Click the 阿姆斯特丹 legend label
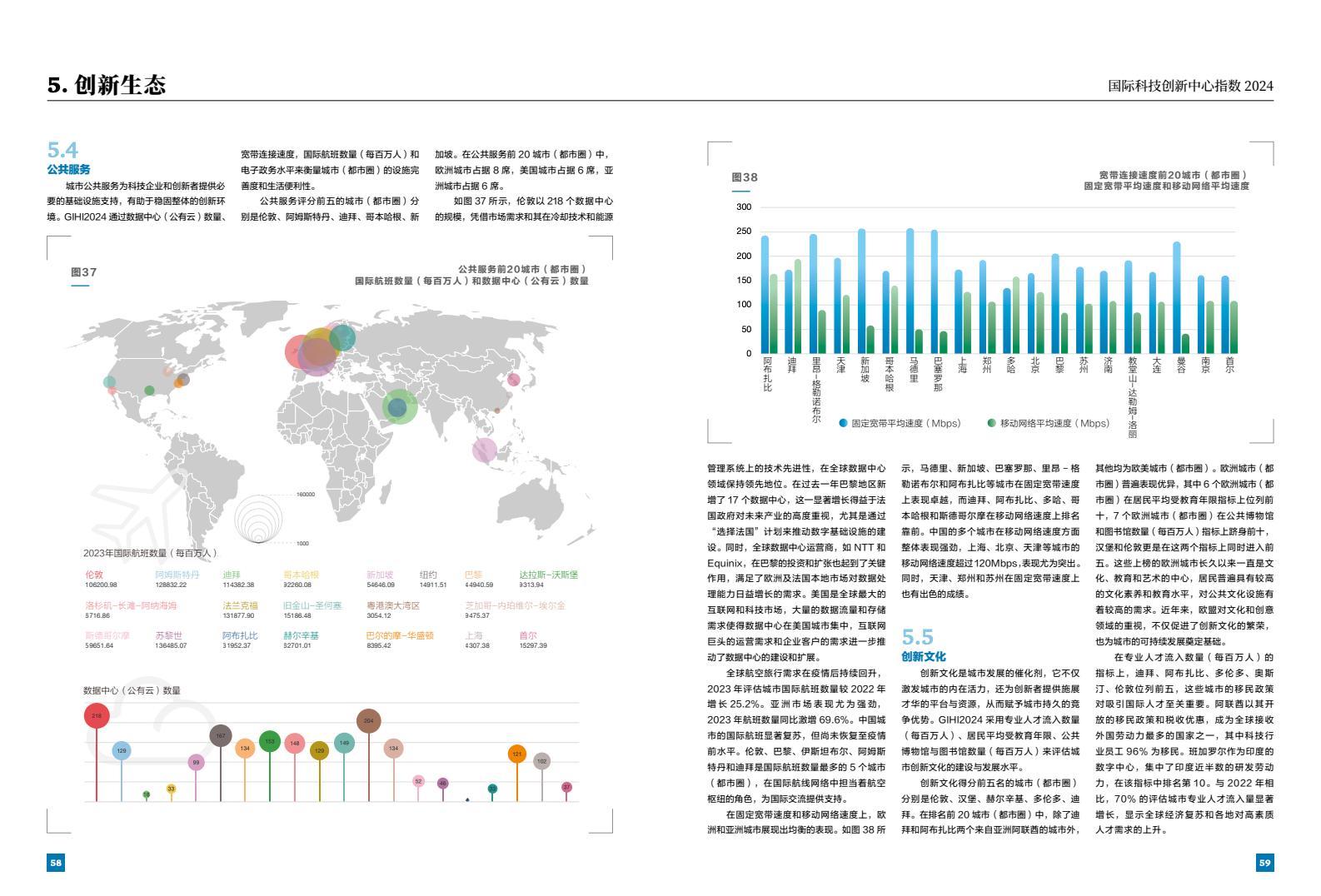This screenshot has height=896, width=1321. click(177, 575)
